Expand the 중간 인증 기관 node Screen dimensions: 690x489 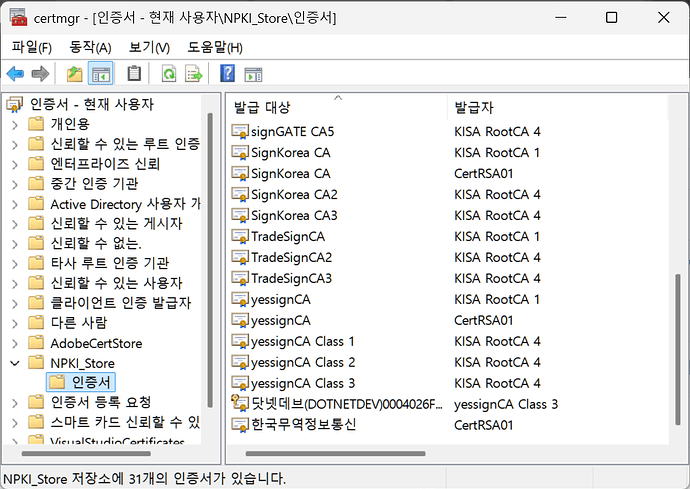15,184
